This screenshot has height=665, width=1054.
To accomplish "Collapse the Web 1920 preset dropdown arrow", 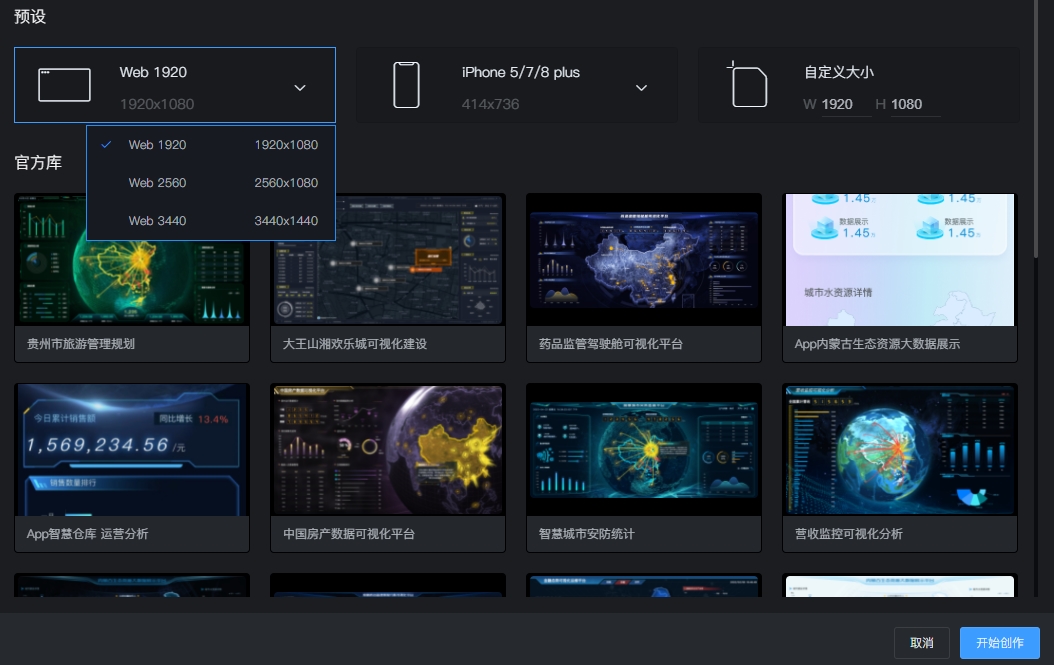I will tap(300, 88).
